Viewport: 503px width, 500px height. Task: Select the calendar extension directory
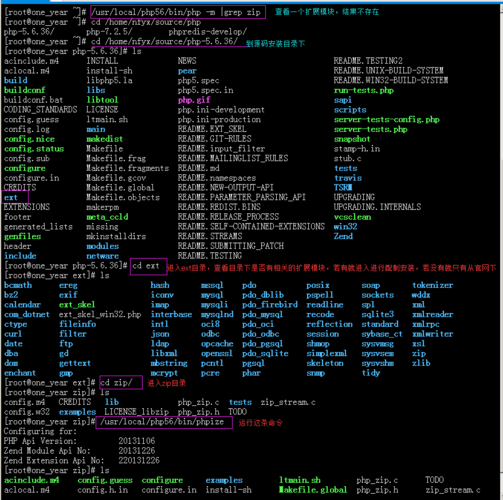[22, 305]
